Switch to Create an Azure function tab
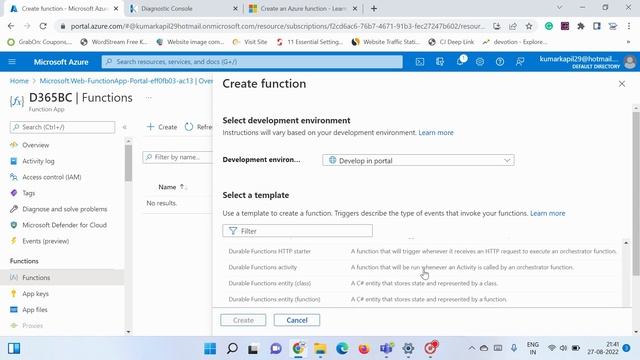640x360 pixels. click(302, 9)
